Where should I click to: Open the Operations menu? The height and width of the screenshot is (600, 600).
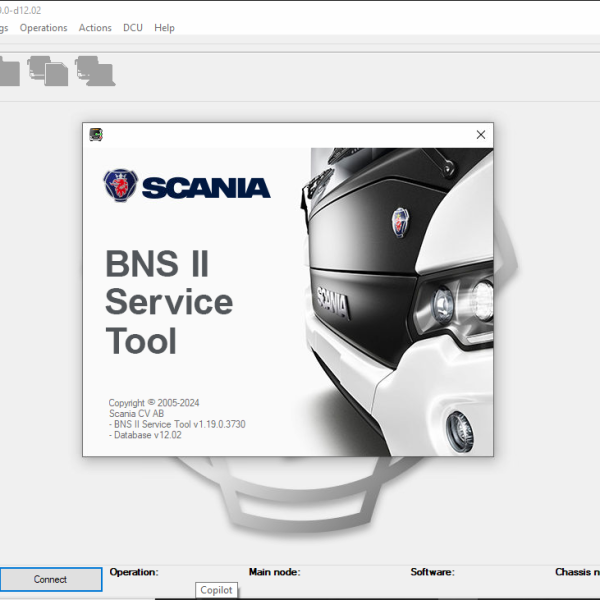click(x=43, y=28)
